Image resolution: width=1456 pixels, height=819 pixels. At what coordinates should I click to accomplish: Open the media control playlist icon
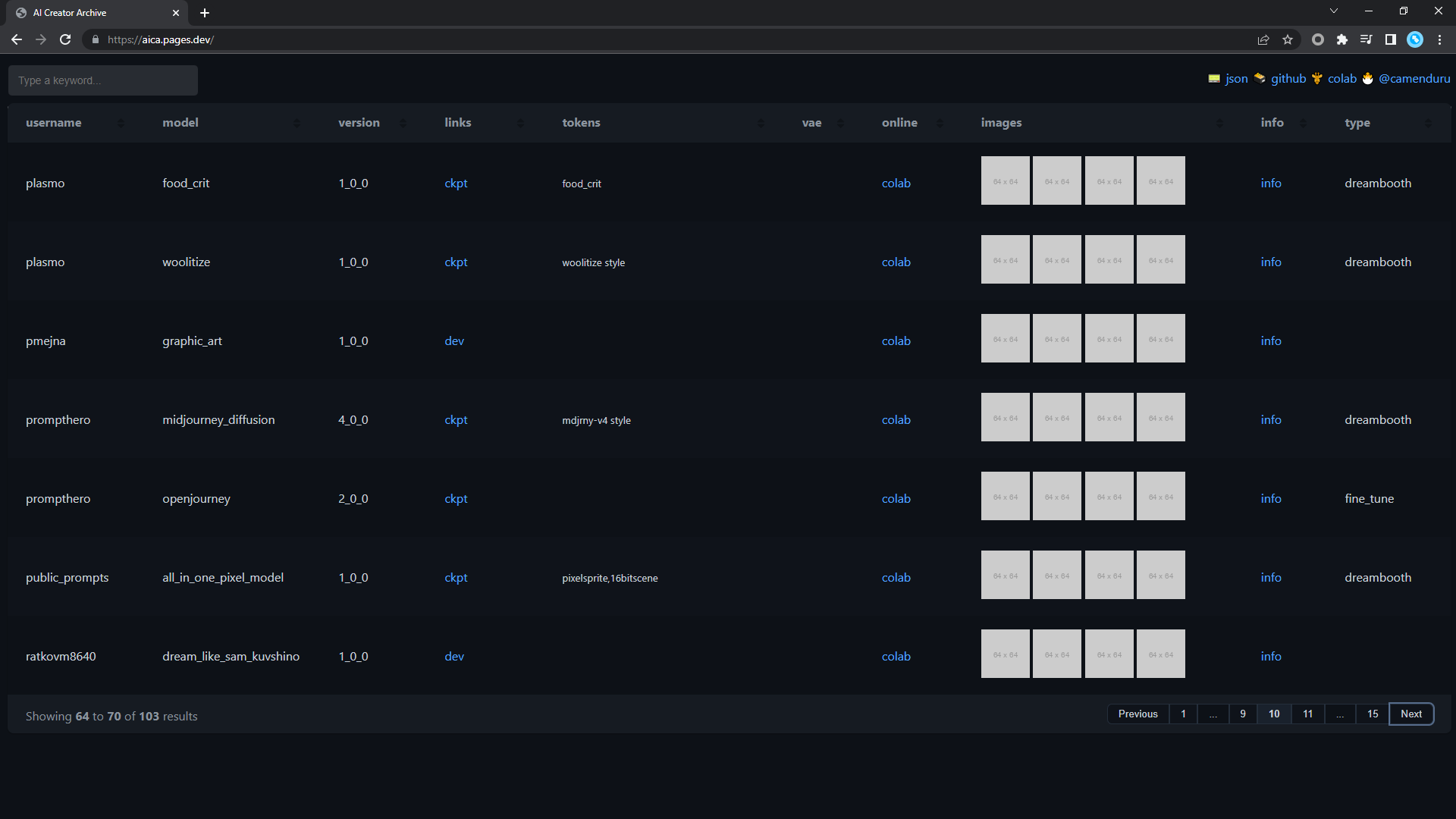(1367, 40)
